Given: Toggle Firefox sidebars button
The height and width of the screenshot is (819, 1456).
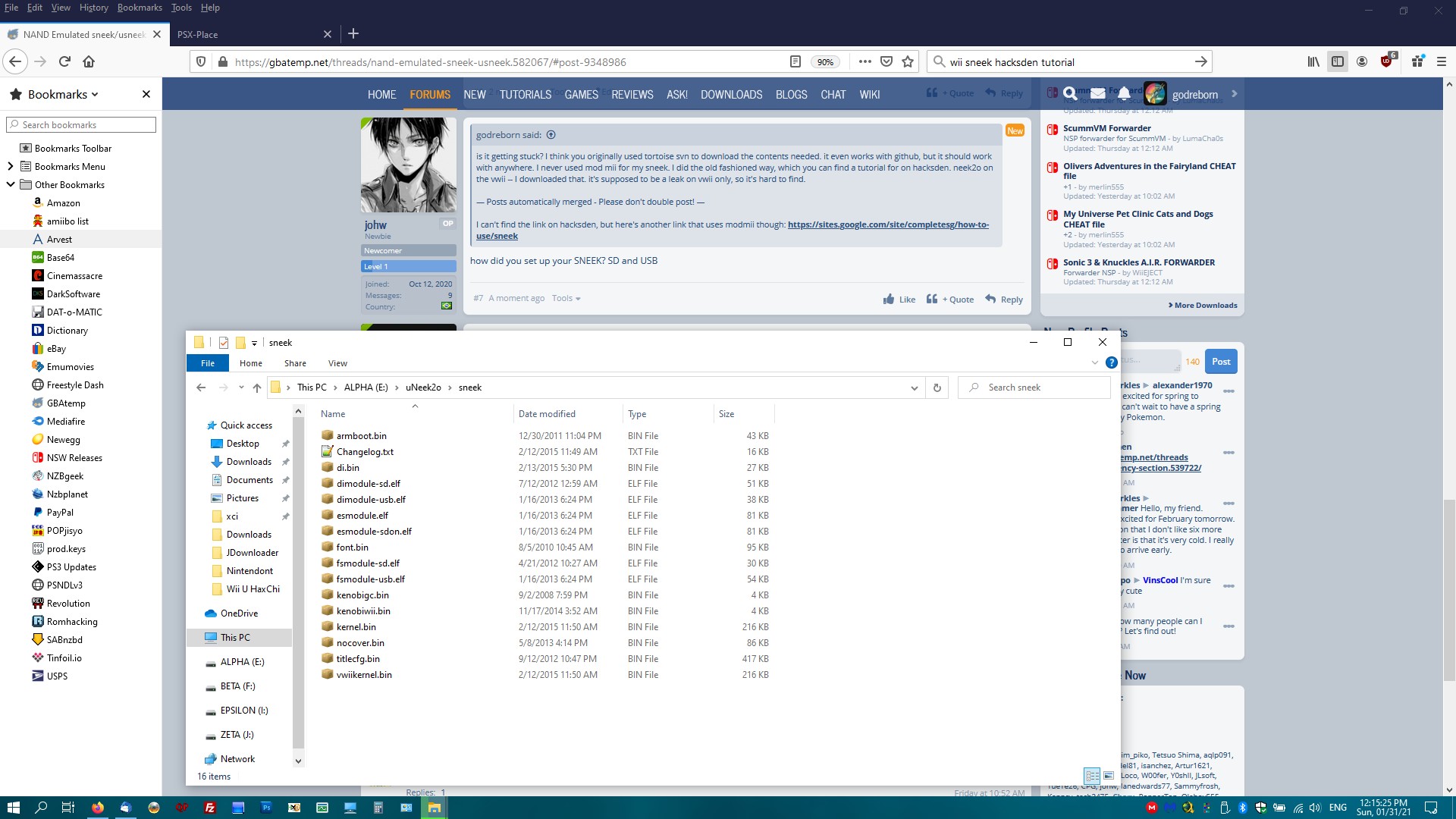Looking at the screenshot, I should click(x=1338, y=62).
